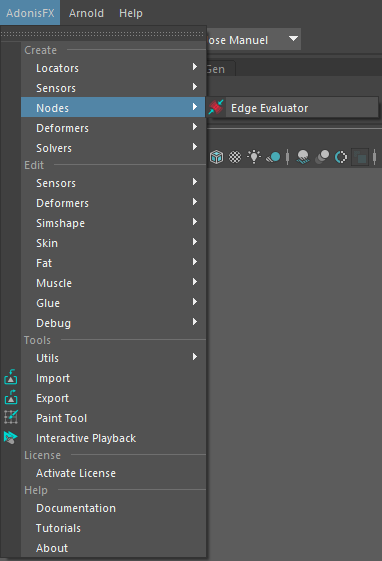
Task: Expand Deformers submenu under Edit
Action: pos(113,203)
